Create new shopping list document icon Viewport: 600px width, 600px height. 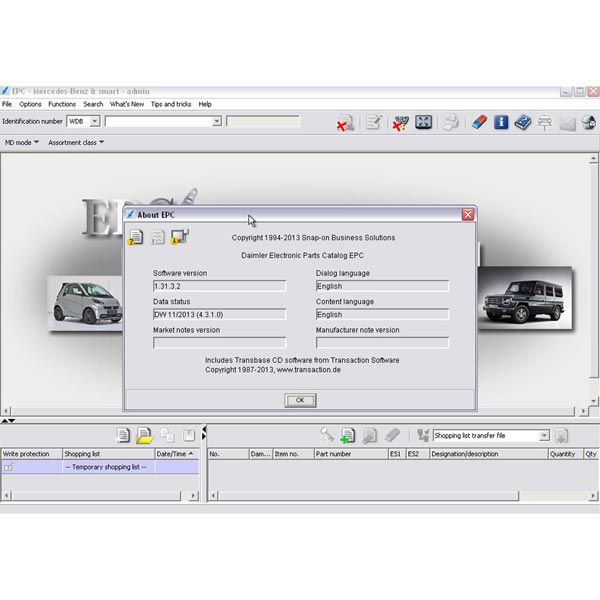point(123,435)
